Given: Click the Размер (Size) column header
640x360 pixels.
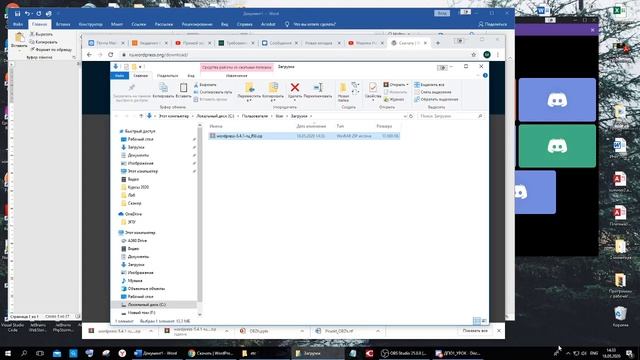Looking at the screenshot, I should (x=384, y=126).
